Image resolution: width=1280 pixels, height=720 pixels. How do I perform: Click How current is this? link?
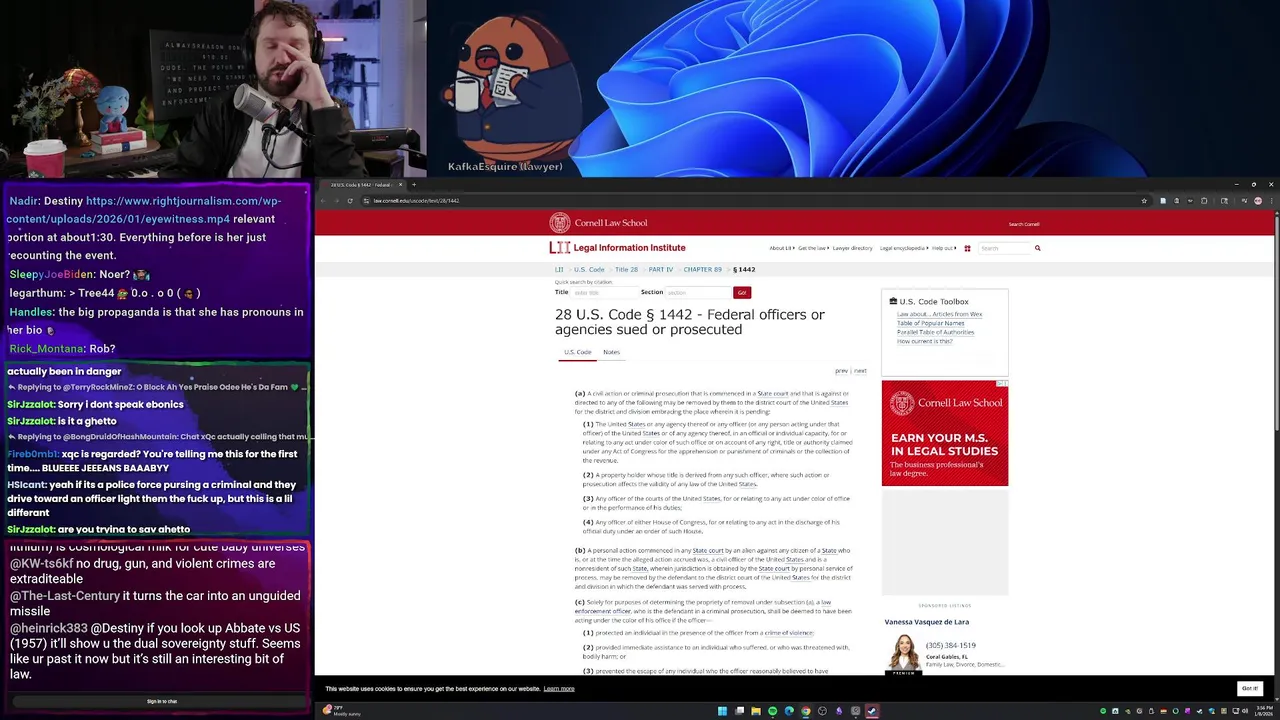click(x=924, y=341)
